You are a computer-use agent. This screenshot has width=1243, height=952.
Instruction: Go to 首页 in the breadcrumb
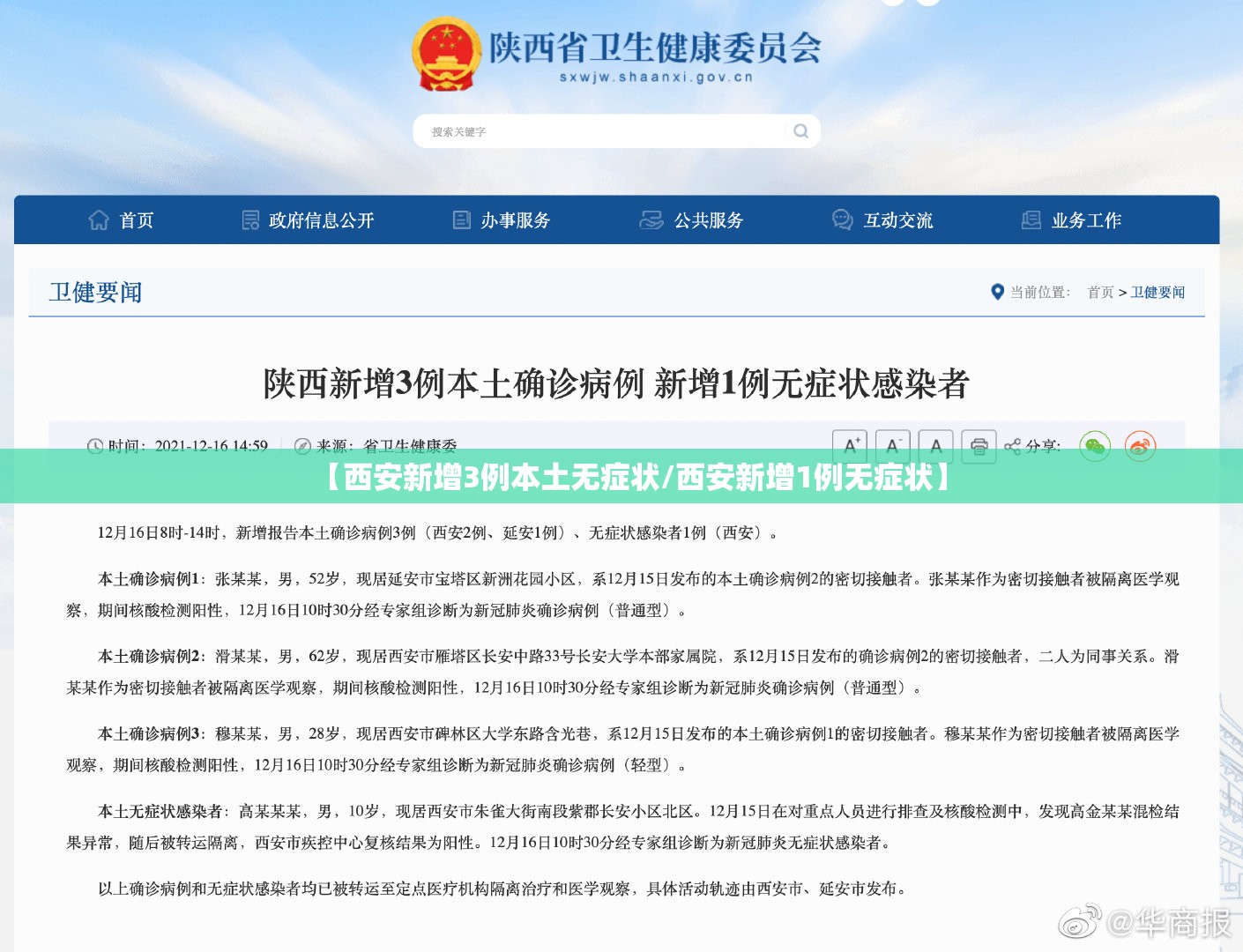click(x=1100, y=292)
